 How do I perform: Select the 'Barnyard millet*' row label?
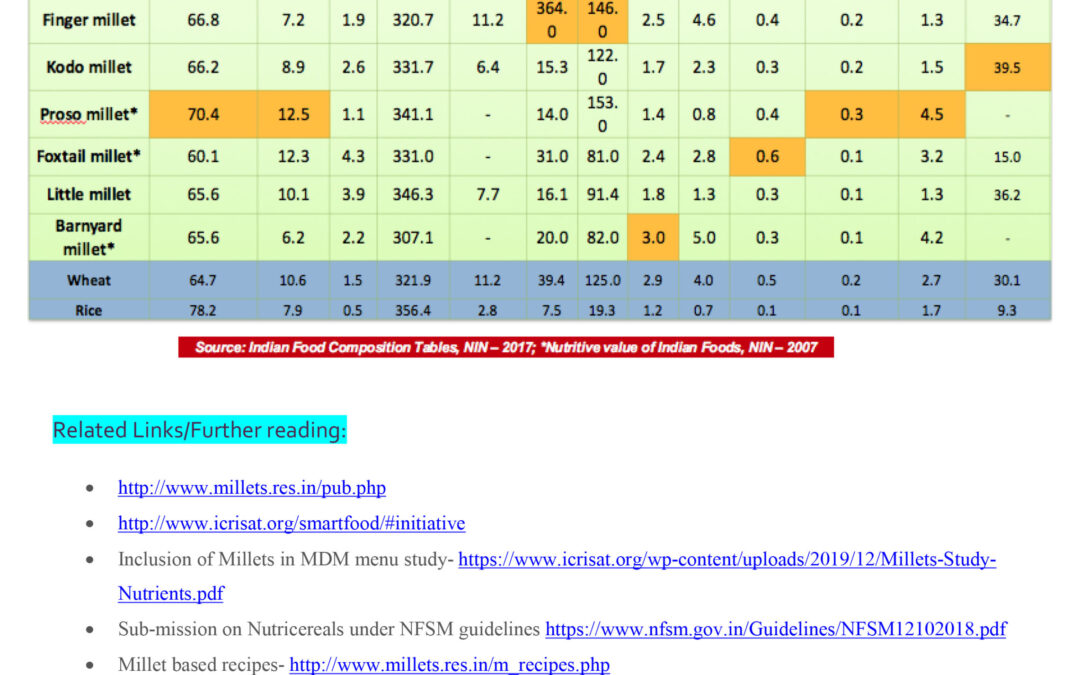click(89, 237)
